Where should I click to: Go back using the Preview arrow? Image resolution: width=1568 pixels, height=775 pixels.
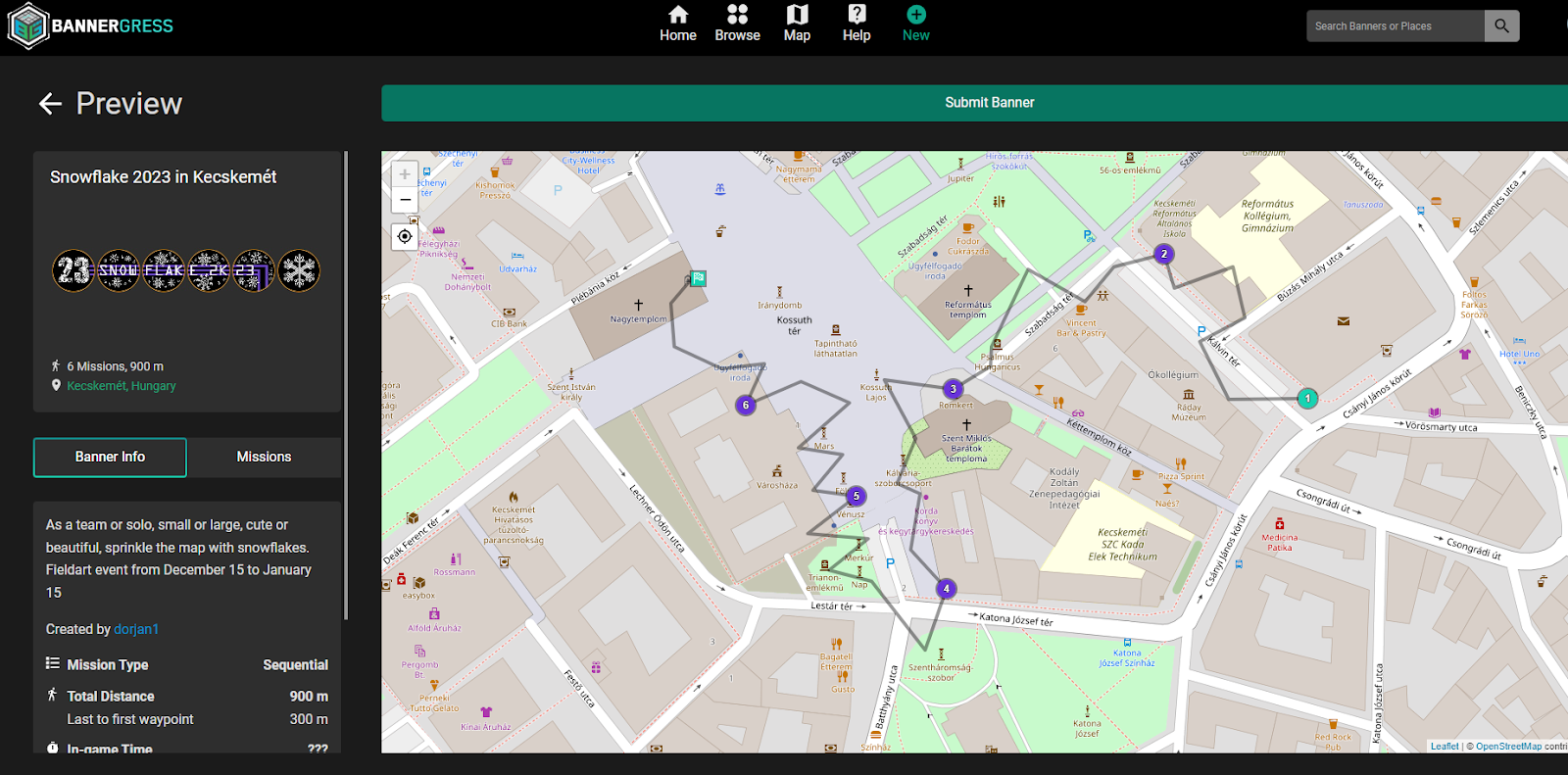tap(50, 104)
